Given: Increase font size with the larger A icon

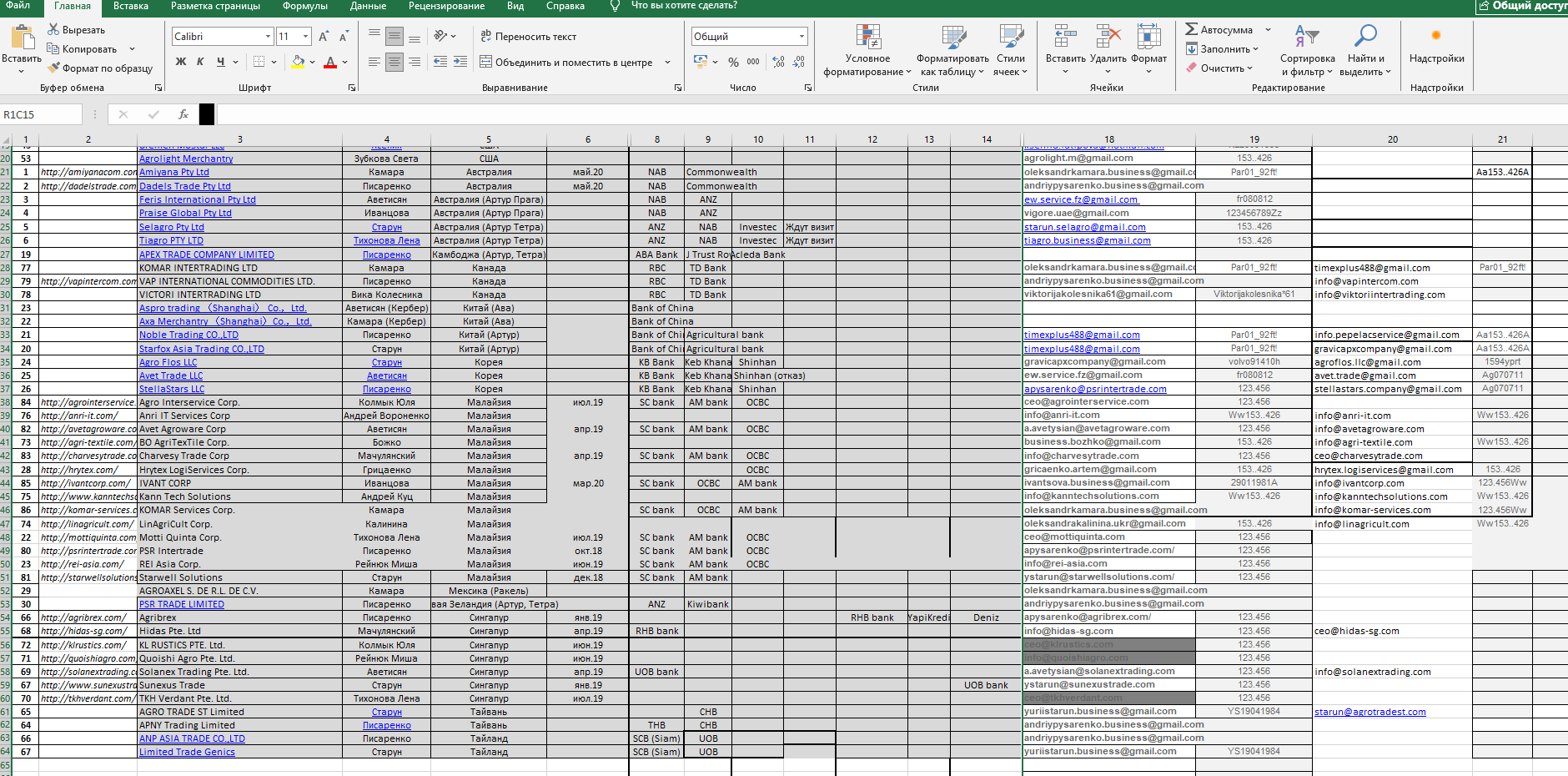Looking at the screenshot, I should click(x=324, y=37).
